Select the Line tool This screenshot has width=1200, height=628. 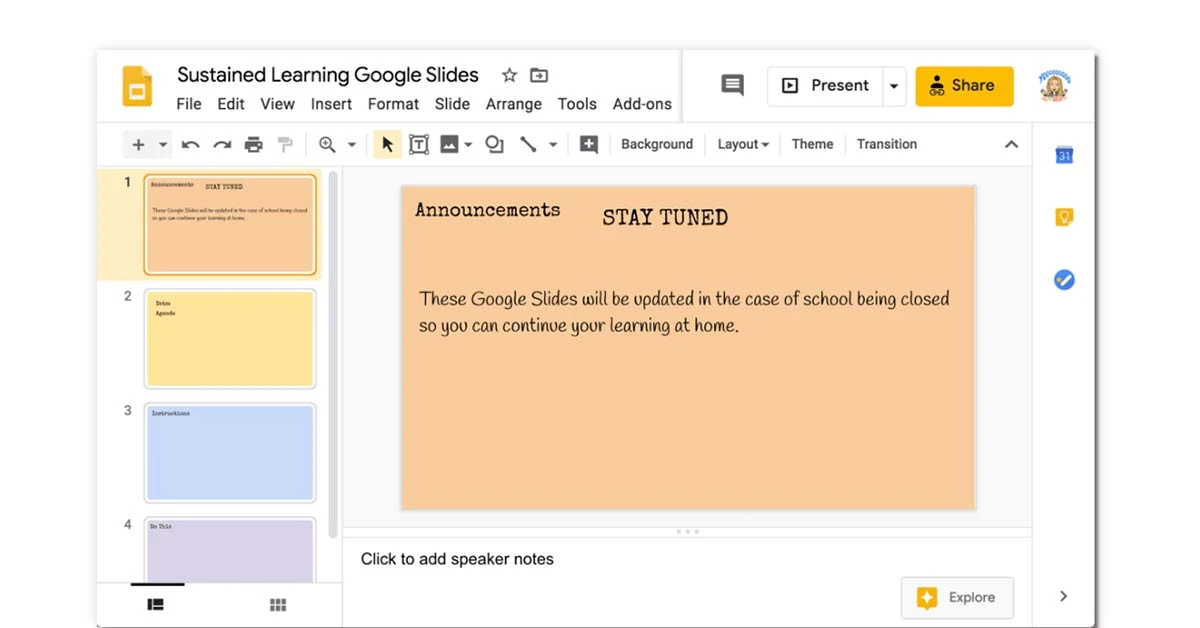click(x=528, y=144)
